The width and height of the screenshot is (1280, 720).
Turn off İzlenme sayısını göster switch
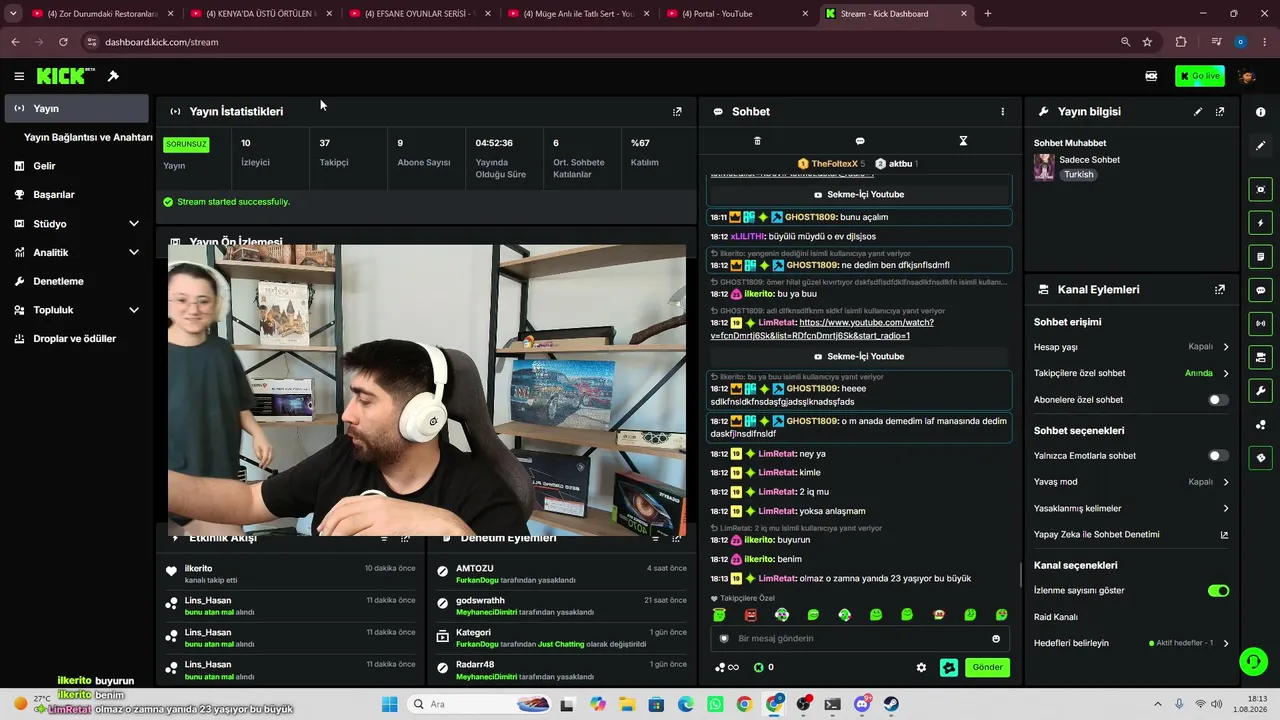[1218, 591]
